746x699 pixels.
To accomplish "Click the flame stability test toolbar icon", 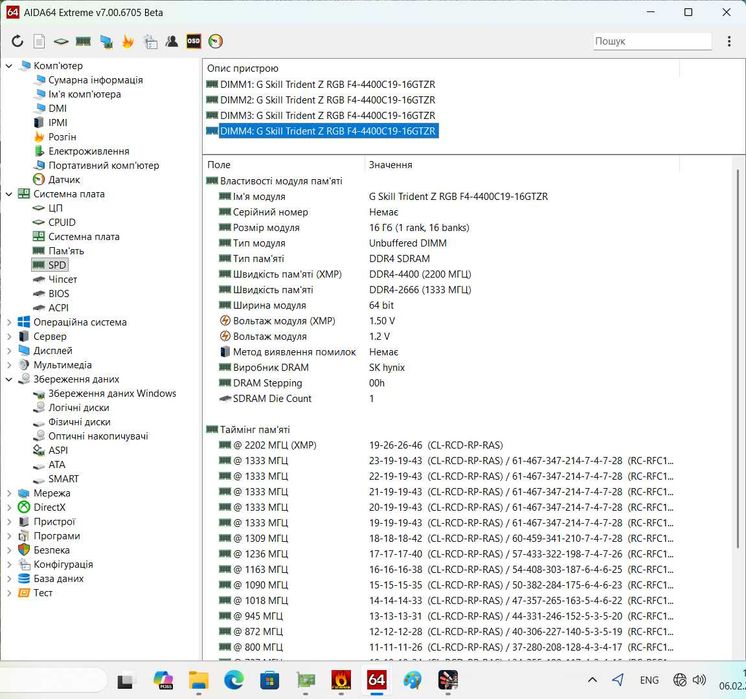I will [128, 41].
